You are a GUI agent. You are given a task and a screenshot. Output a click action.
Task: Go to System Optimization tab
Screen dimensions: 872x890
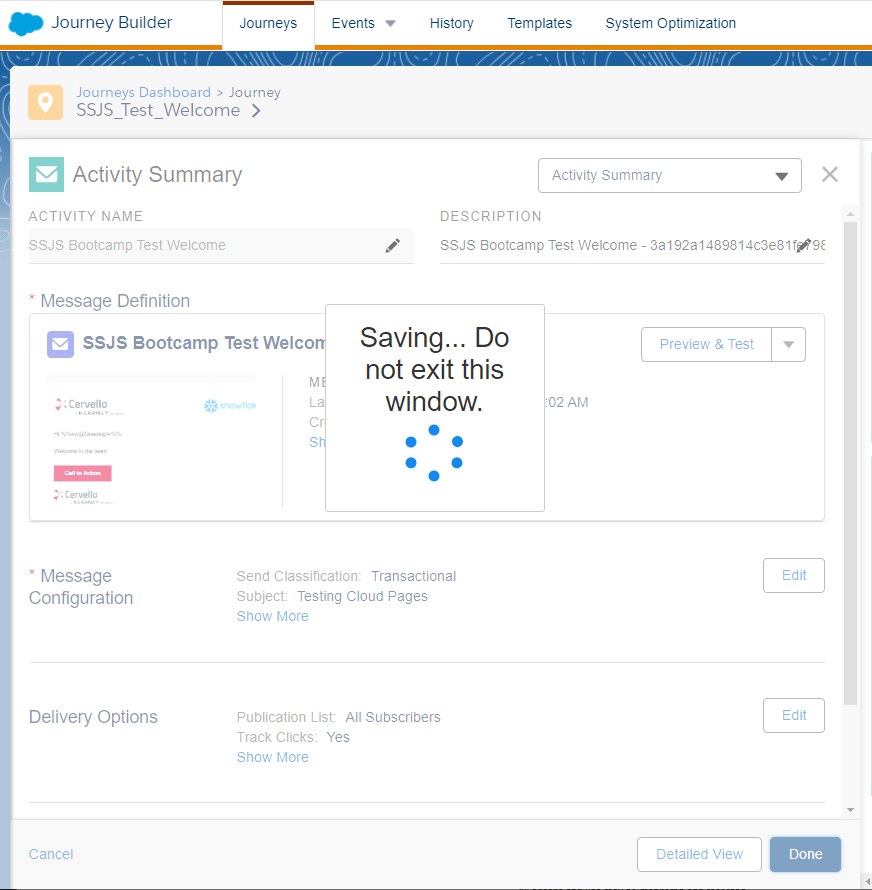click(x=670, y=23)
